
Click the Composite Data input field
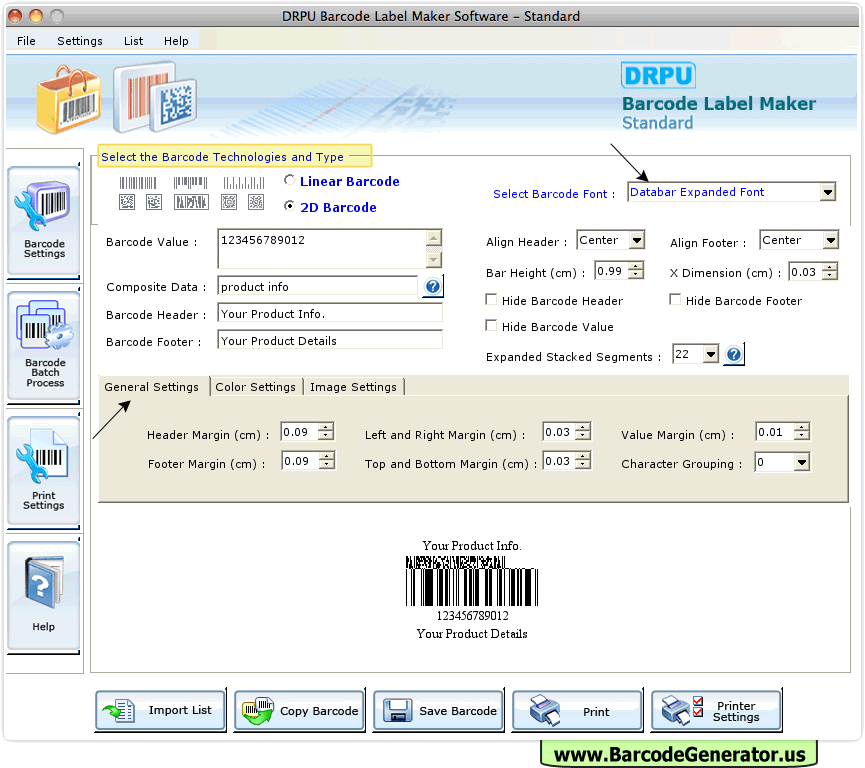[x=318, y=286]
